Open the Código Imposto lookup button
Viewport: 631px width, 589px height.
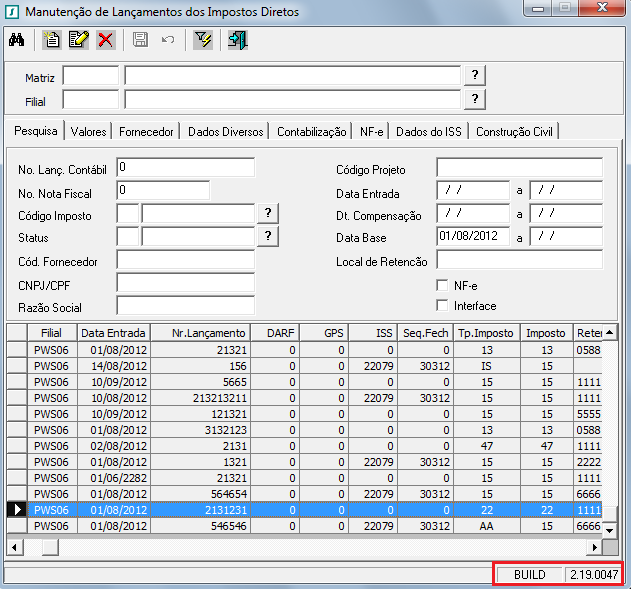pyautogui.click(x=268, y=213)
